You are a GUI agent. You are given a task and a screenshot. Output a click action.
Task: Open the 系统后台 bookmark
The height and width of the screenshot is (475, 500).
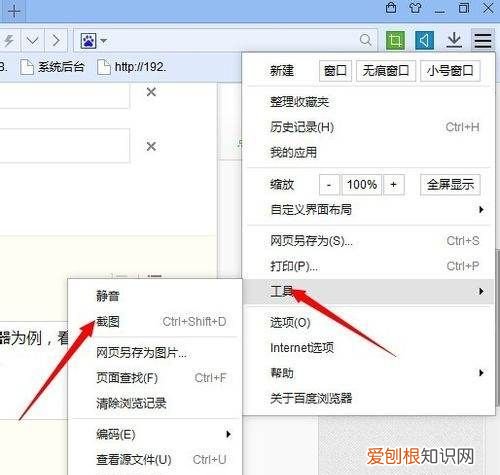(x=53, y=67)
